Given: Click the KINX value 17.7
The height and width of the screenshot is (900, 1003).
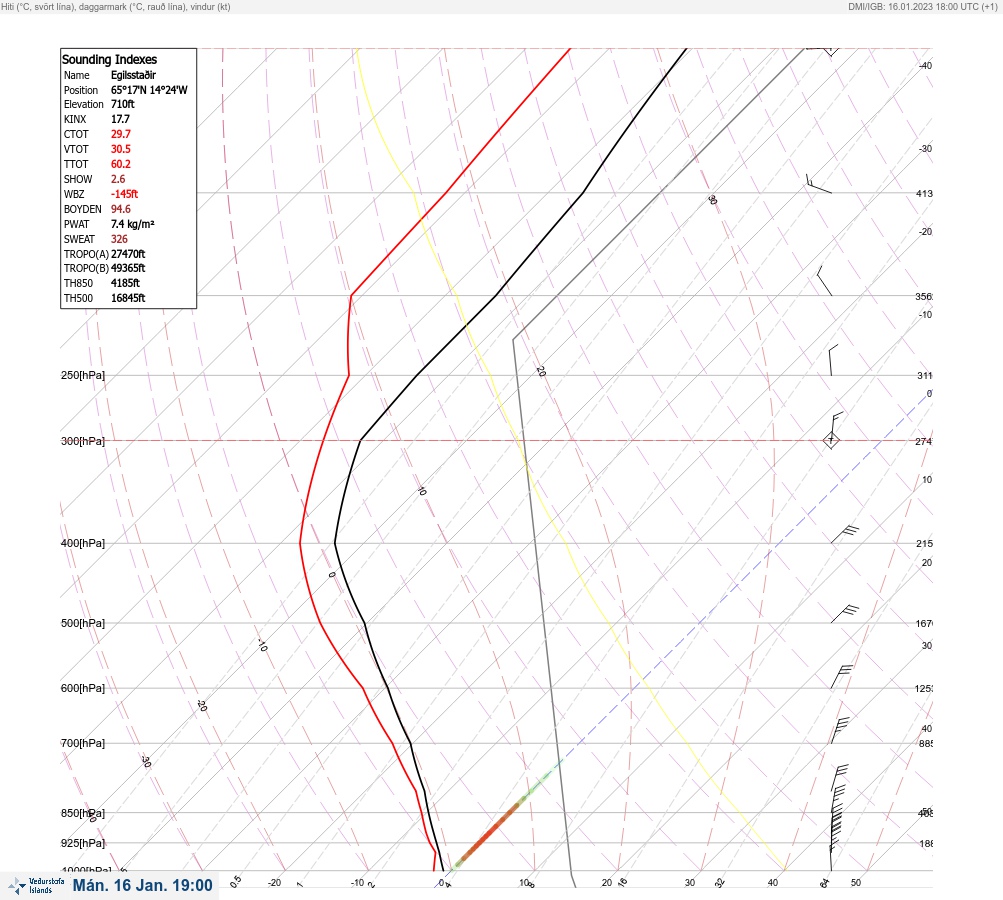Looking at the screenshot, I should coord(120,119).
